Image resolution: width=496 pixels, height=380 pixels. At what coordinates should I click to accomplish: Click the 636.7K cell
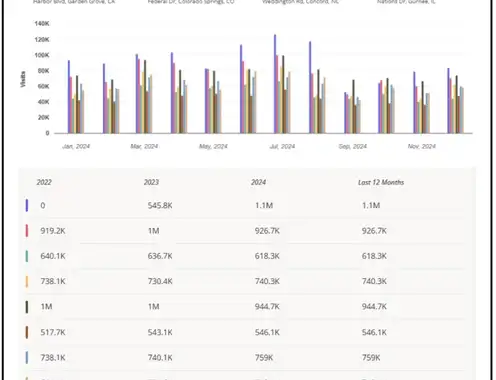(160, 256)
